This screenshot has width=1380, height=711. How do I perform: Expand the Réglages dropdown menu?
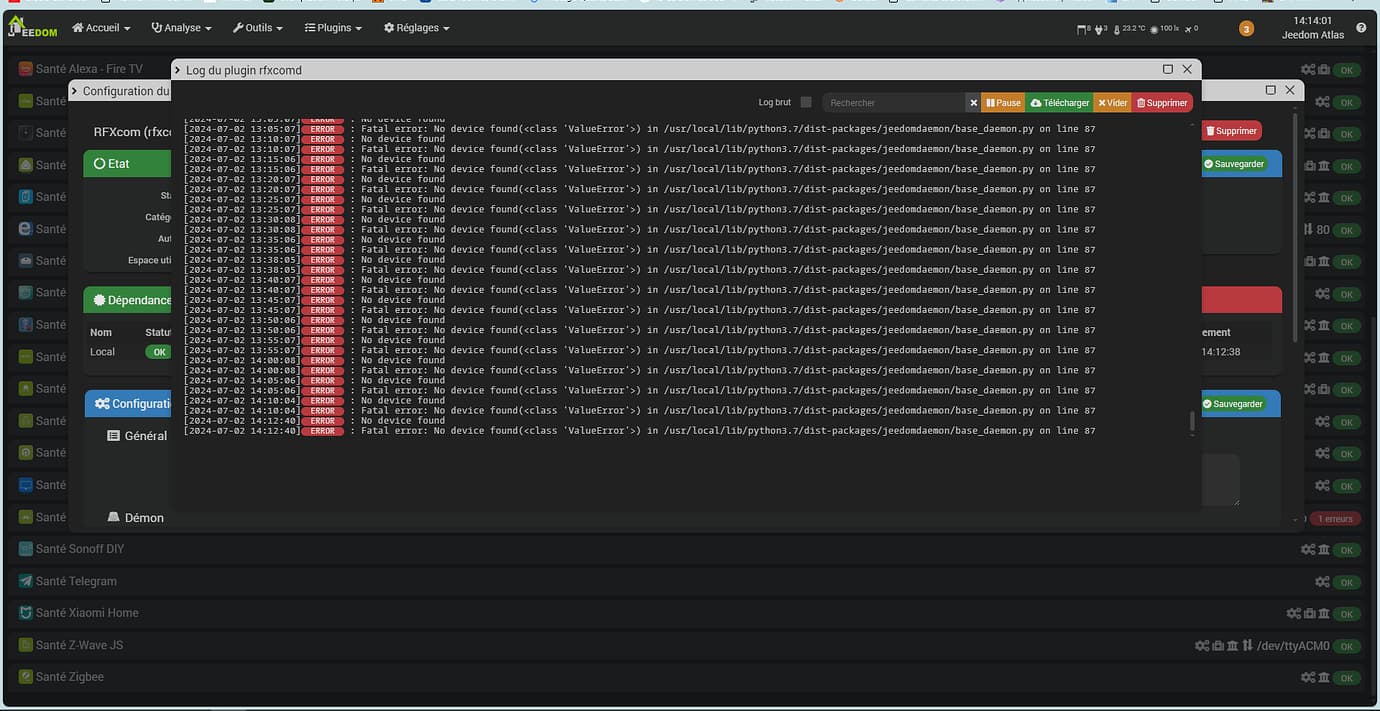coord(416,28)
